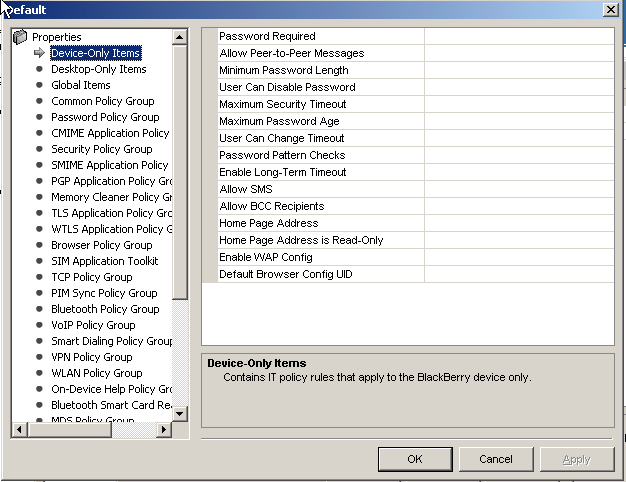Screen dimensions: 626x482
Task: Open On-Device Help Policy Group
Action: (x=111, y=389)
